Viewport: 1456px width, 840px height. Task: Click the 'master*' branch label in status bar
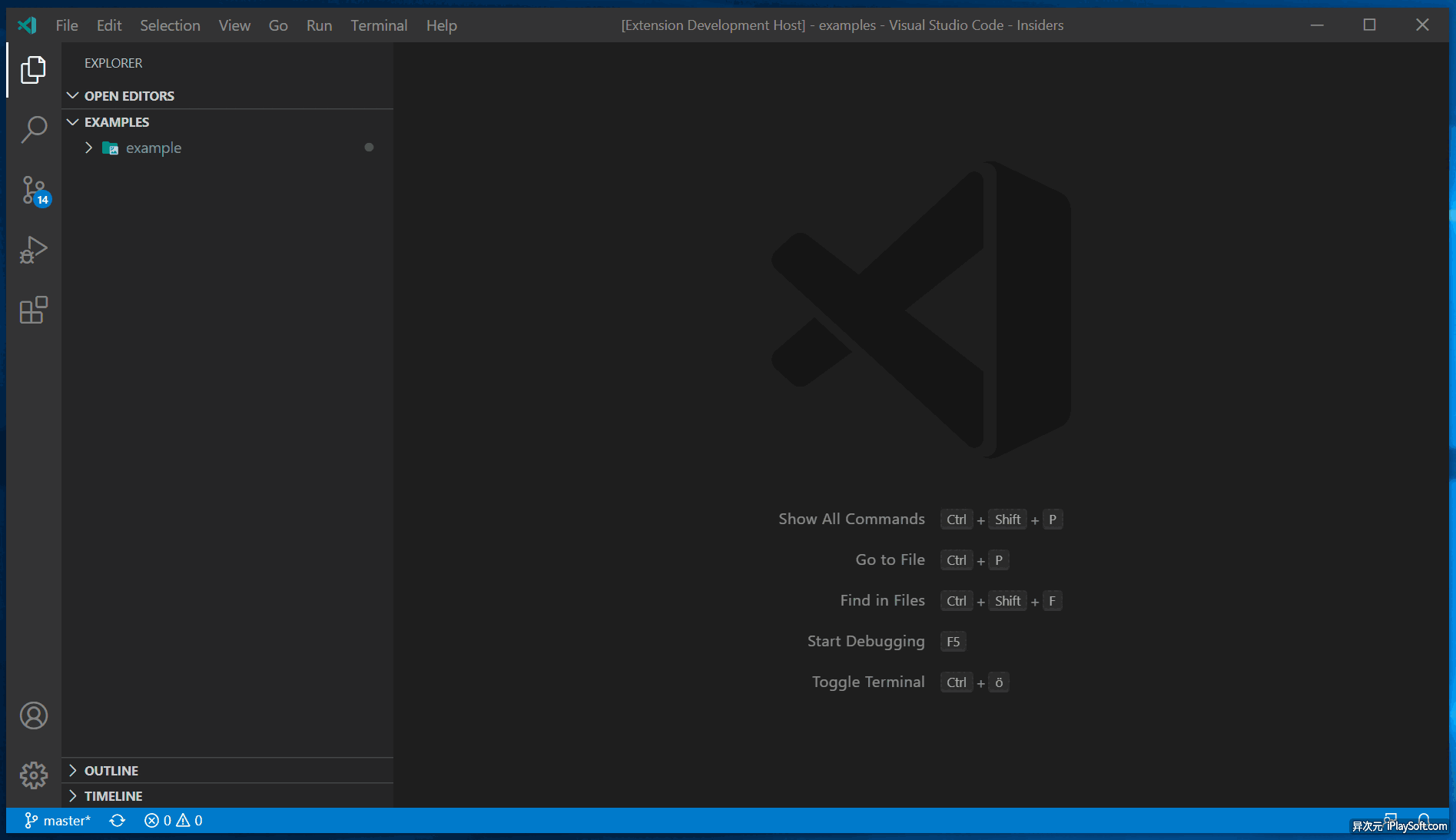pos(67,820)
